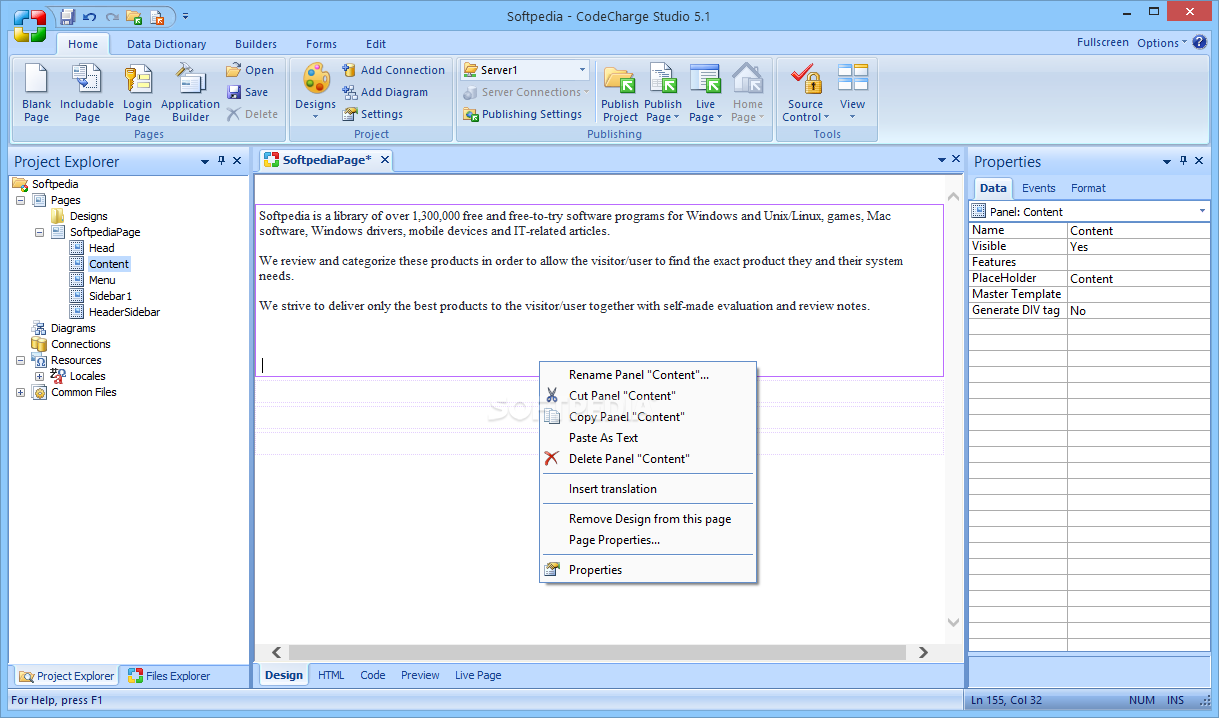Collapse the Pages tree node
Viewport: 1219px width, 718px height.
click(x=20, y=200)
